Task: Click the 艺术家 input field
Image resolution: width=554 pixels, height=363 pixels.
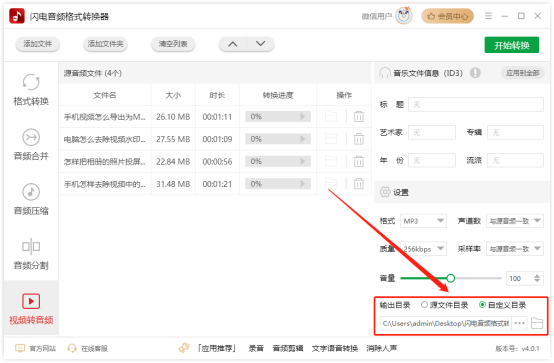Action: 432,133
